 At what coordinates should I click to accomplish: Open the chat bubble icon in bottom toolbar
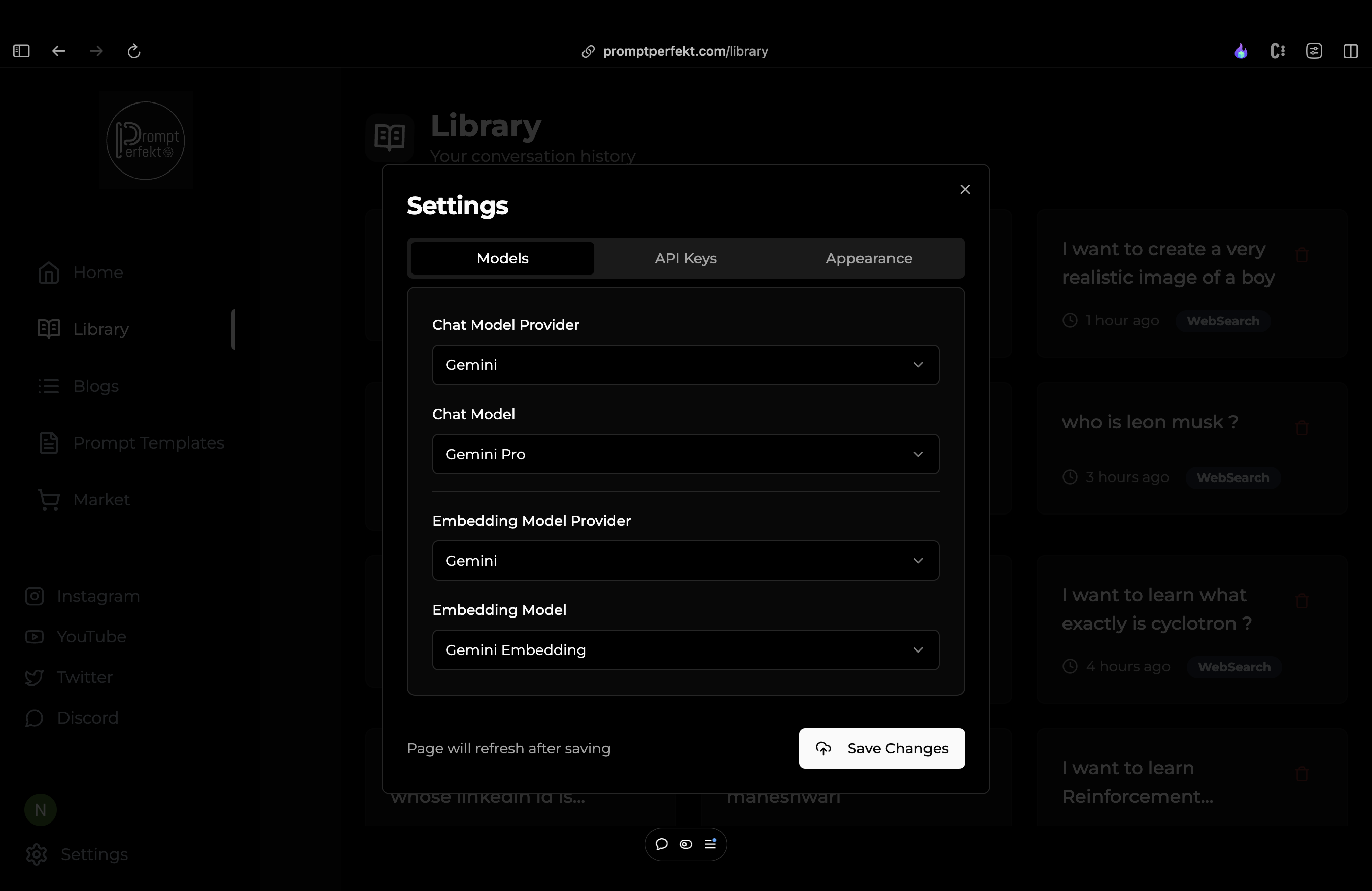click(661, 844)
